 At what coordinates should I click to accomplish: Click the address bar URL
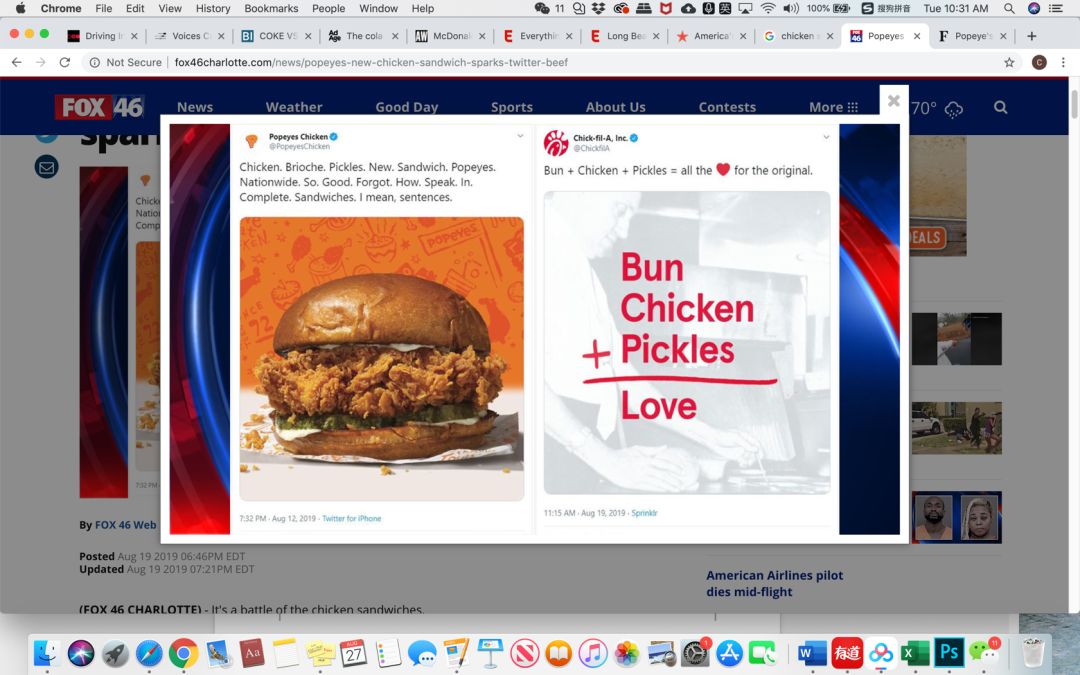tap(371, 62)
